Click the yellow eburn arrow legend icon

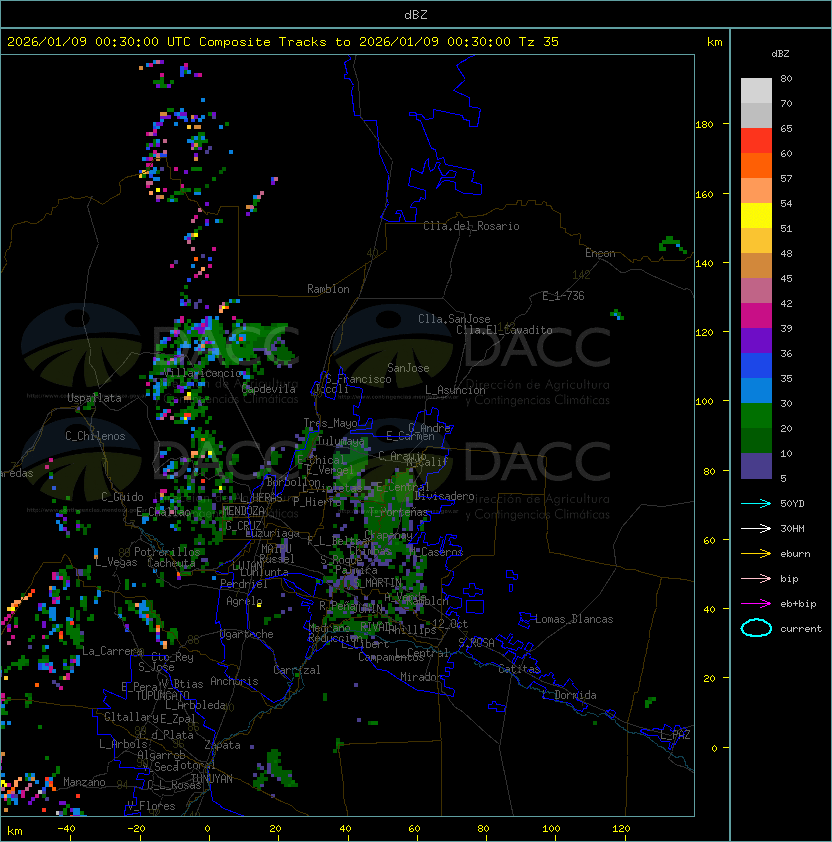point(756,554)
